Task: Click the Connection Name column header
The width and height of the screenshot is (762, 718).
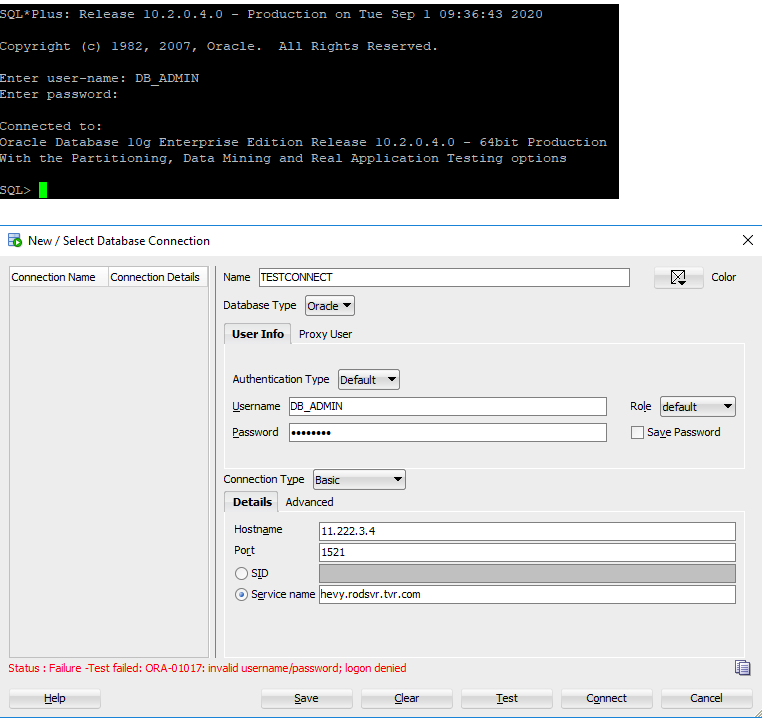Action: pyautogui.click(x=58, y=277)
